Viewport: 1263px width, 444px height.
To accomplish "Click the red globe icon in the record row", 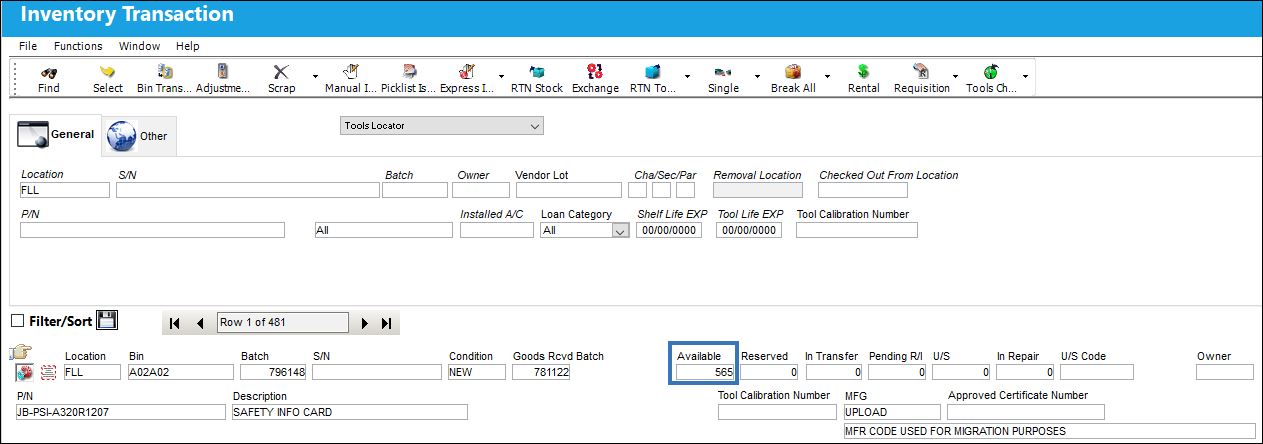I will click(x=25, y=372).
